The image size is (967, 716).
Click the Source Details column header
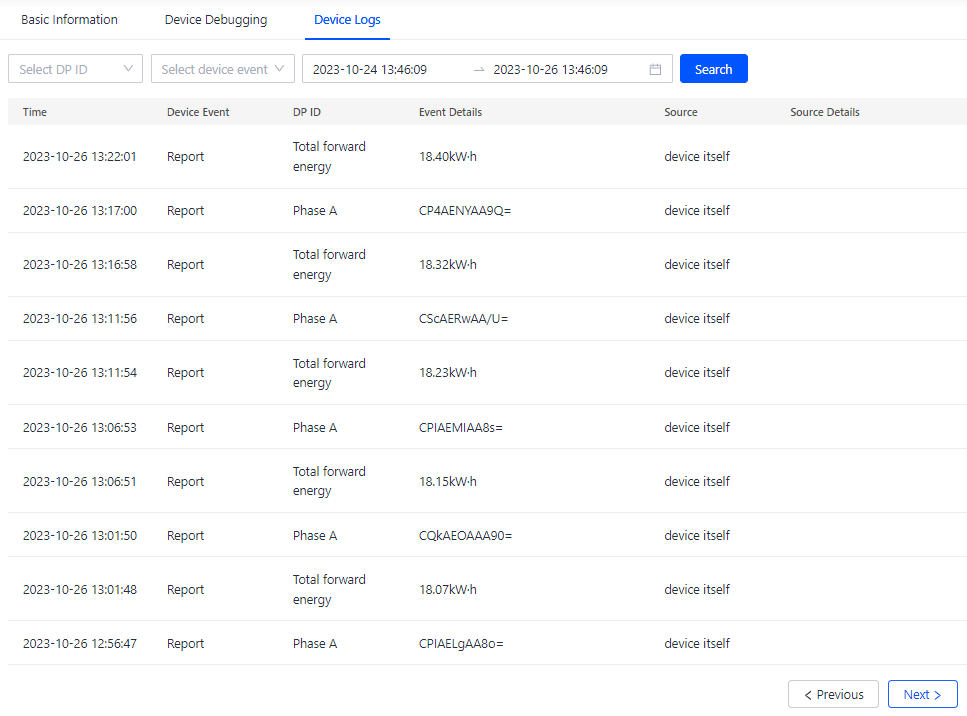824,112
